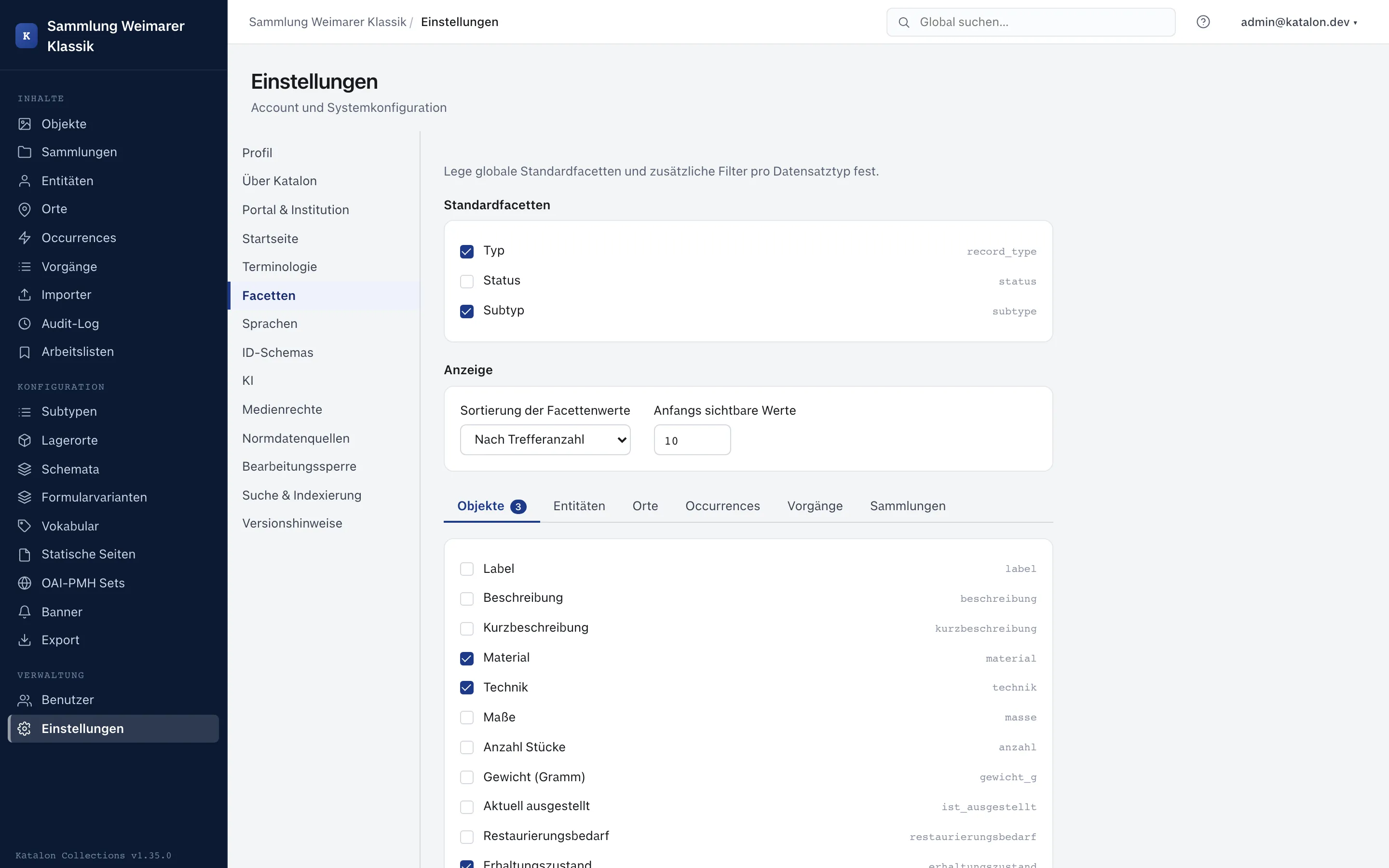The width and height of the screenshot is (1389, 868).
Task: Click the Statische Seiten file icon
Action: tap(25, 555)
